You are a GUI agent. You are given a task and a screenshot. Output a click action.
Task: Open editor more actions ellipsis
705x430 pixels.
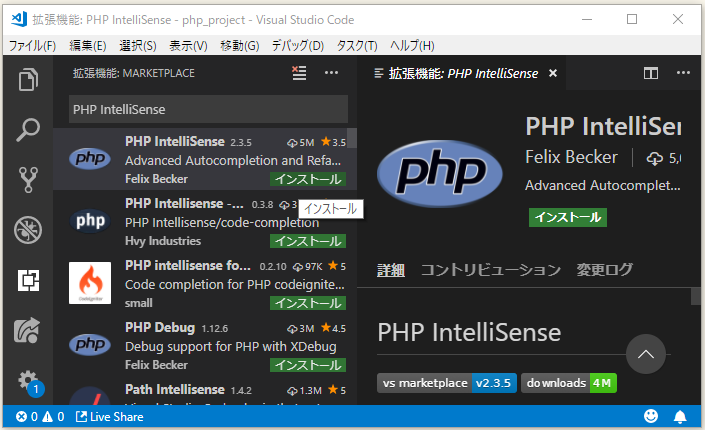[683, 73]
